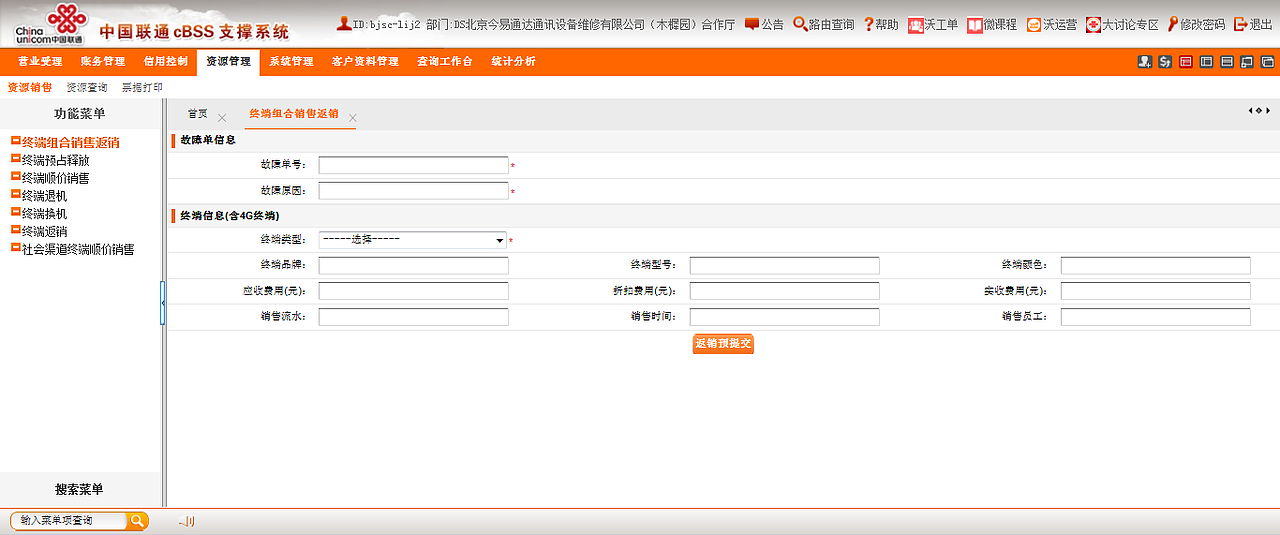Open 客户资料管理 menu
The image size is (1280, 535).
[365, 62]
